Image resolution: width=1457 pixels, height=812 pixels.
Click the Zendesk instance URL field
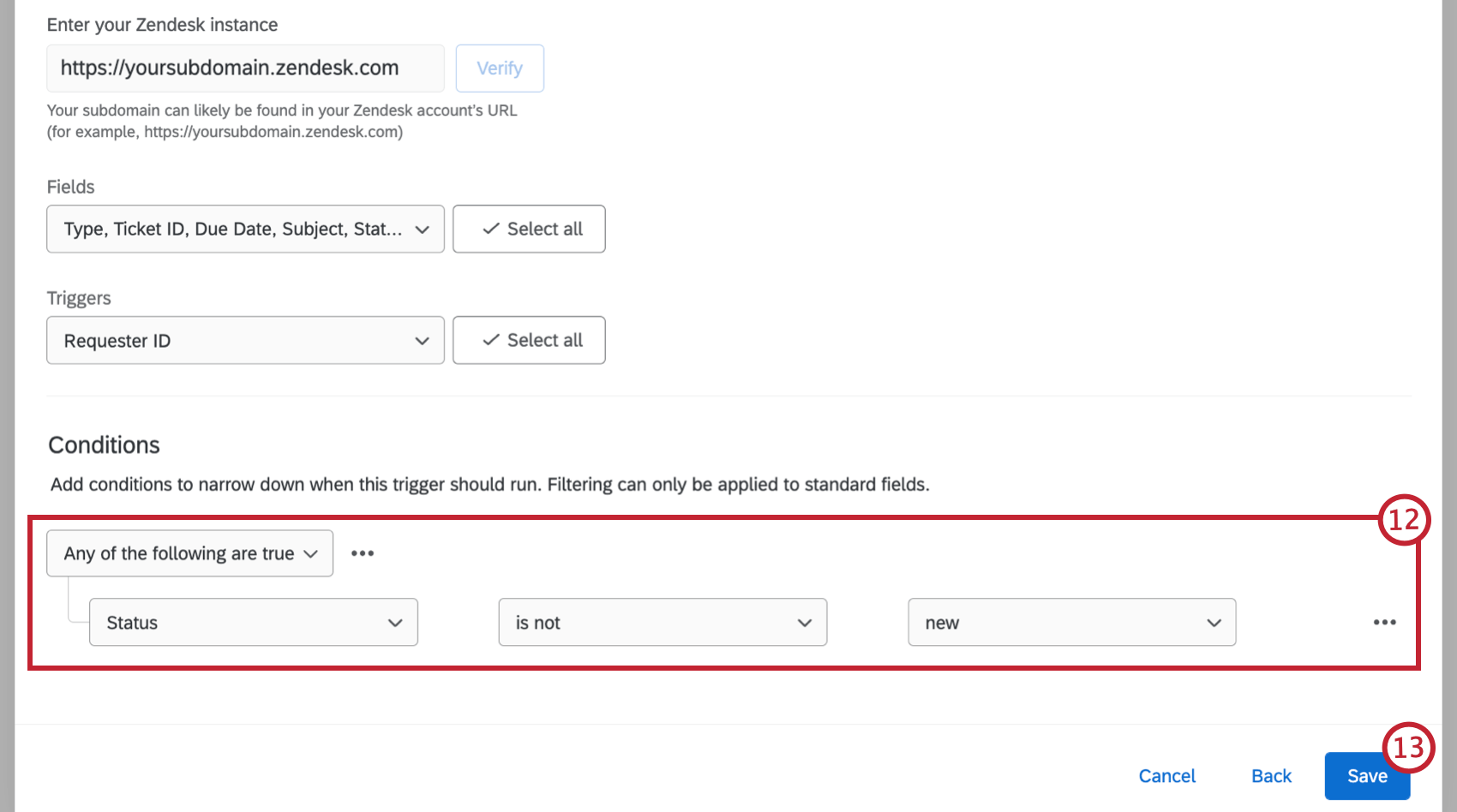(245, 69)
